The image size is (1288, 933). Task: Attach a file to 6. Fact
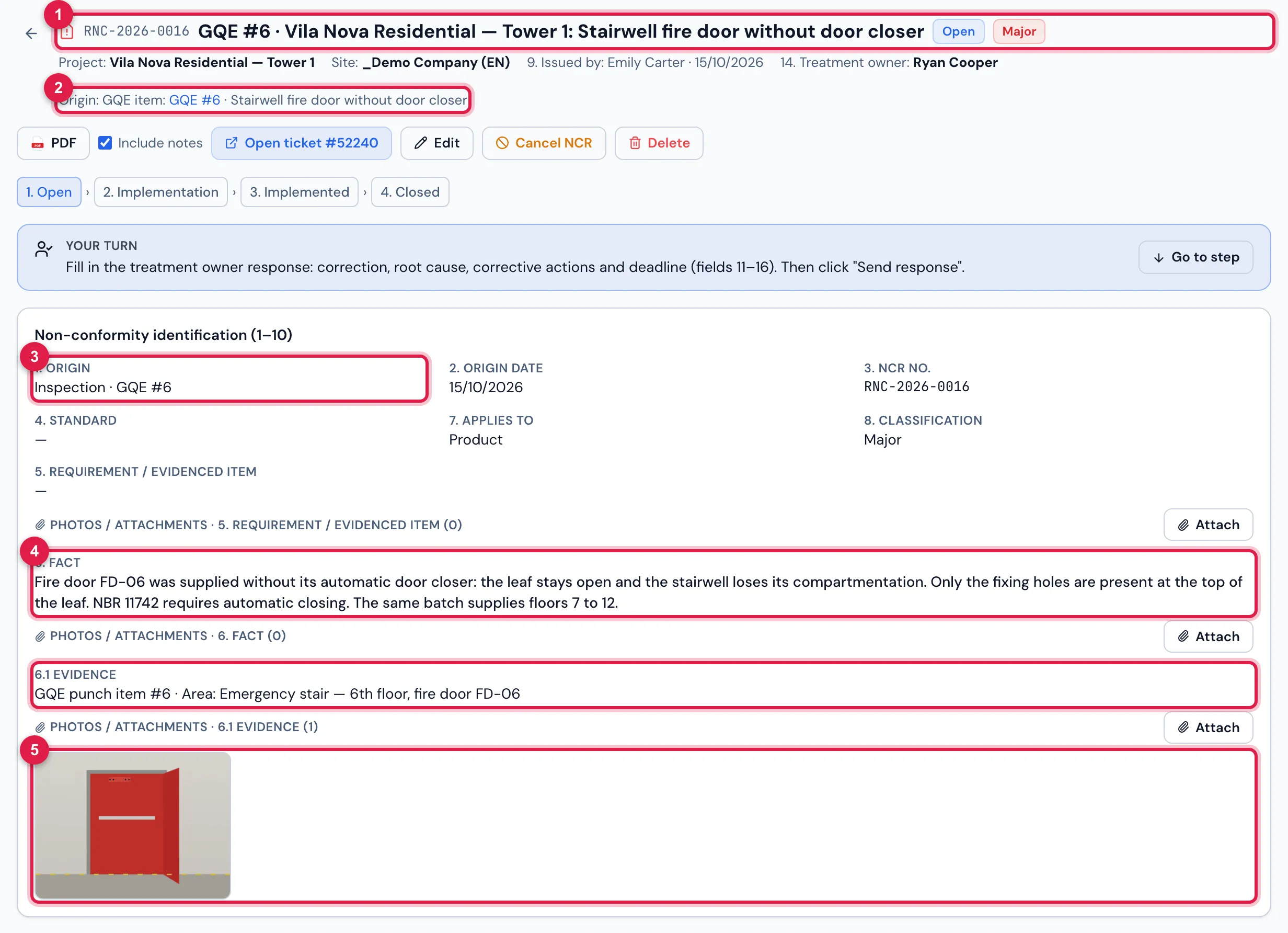point(1208,636)
